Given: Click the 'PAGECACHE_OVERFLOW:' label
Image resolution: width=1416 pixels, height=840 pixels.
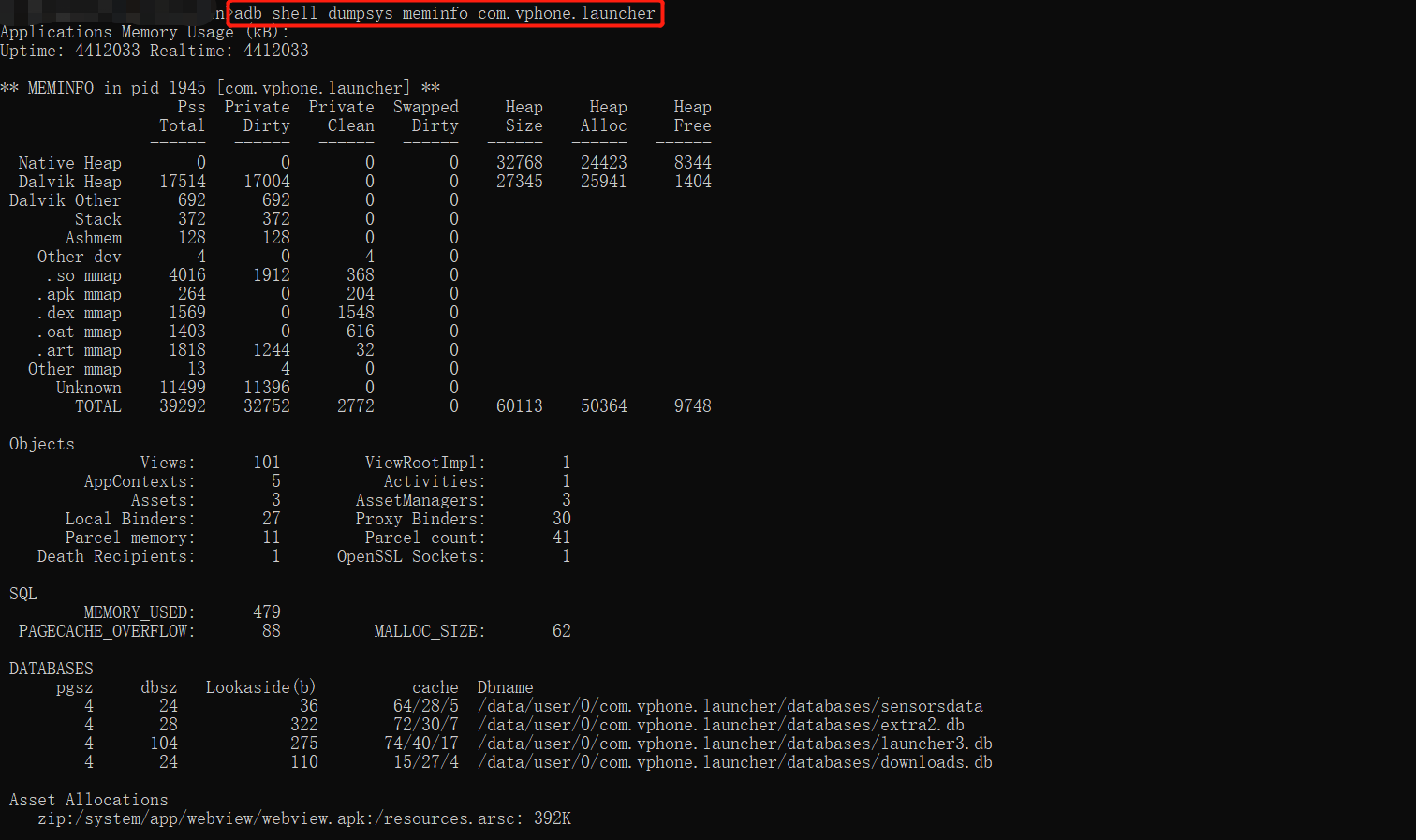Looking at the screenshot, I should click(108, 631).
